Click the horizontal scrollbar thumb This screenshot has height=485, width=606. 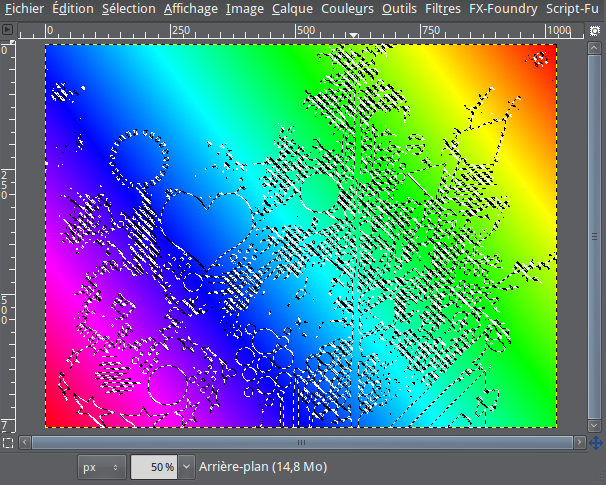click(x=300, y=441)
